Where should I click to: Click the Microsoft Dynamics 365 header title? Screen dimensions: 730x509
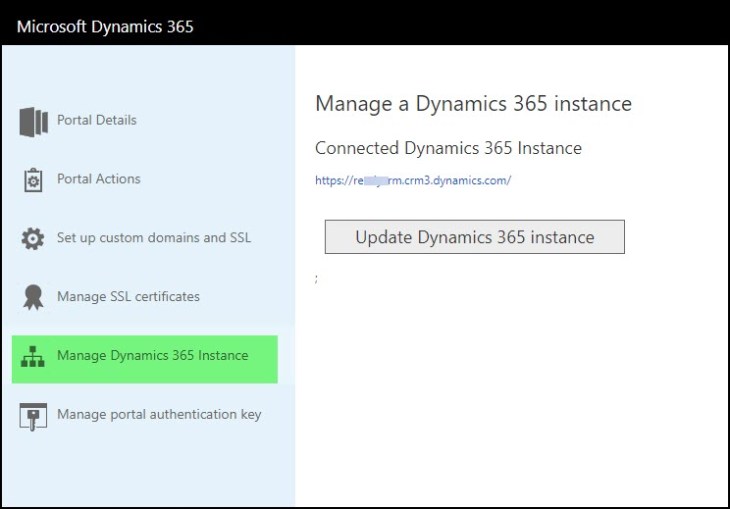105,26
